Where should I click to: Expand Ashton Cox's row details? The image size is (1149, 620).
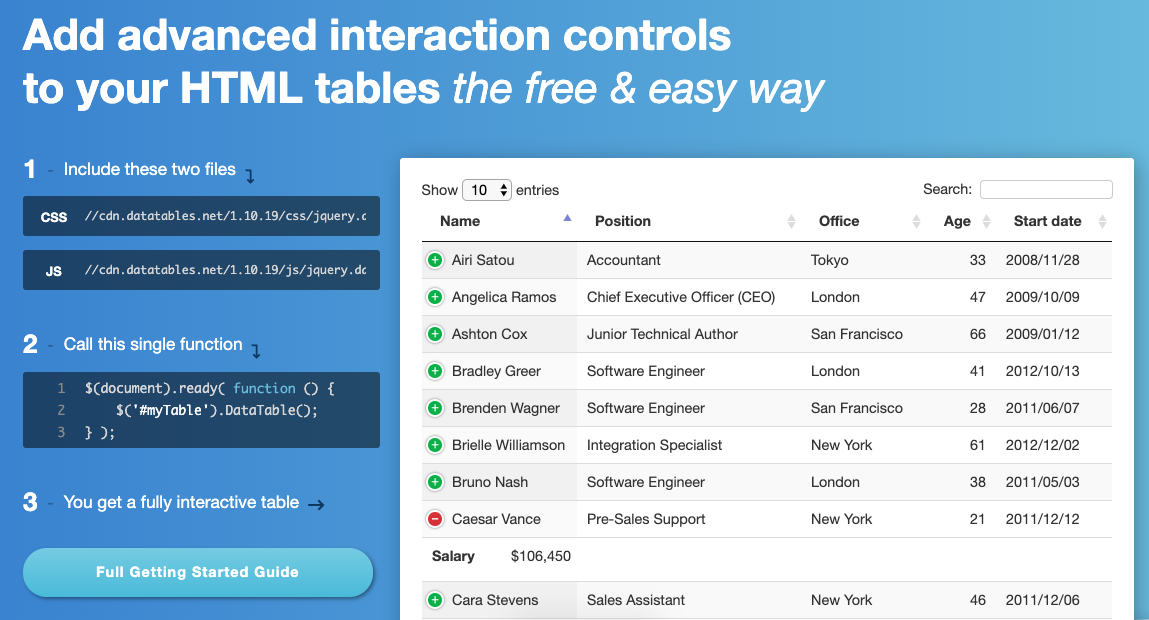pyautogui.click(x=435, y=333)
